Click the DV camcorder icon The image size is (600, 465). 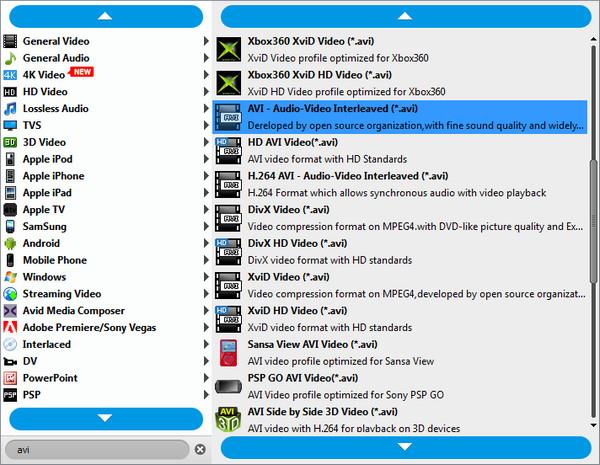pyautogui.click(x=10, y=361)
